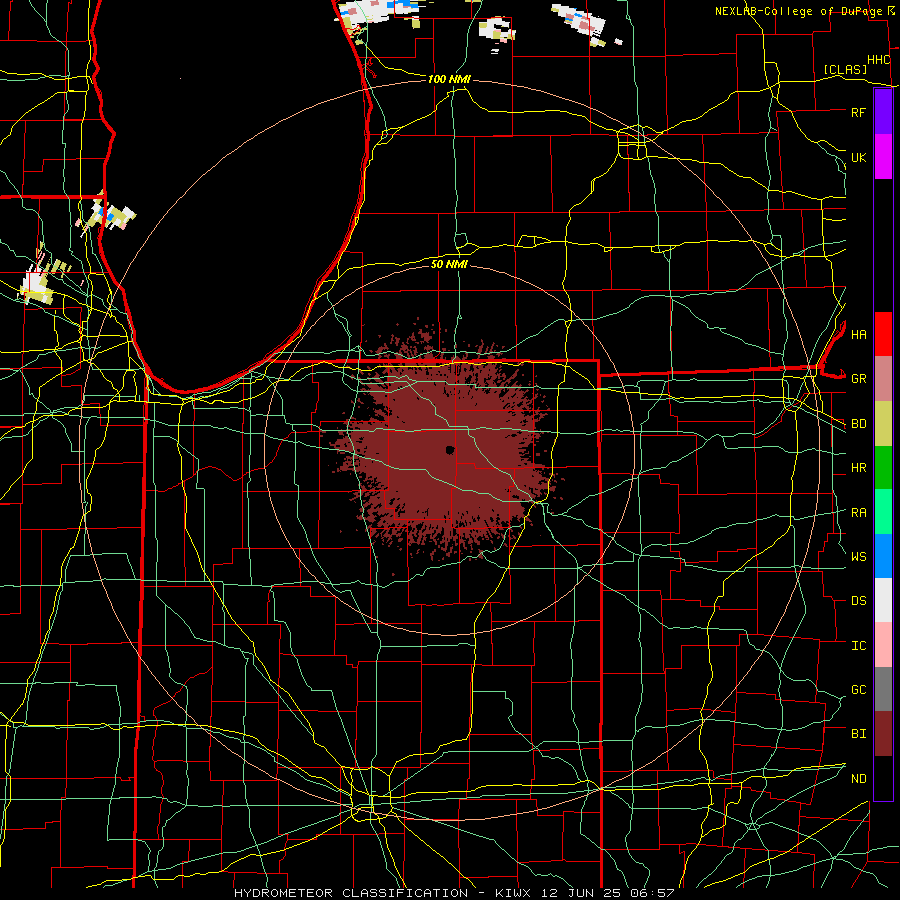The width and height of the screenshot is (900, 900).
Task: Click the white DS legend swatch
Action: [x=883, y=600]
